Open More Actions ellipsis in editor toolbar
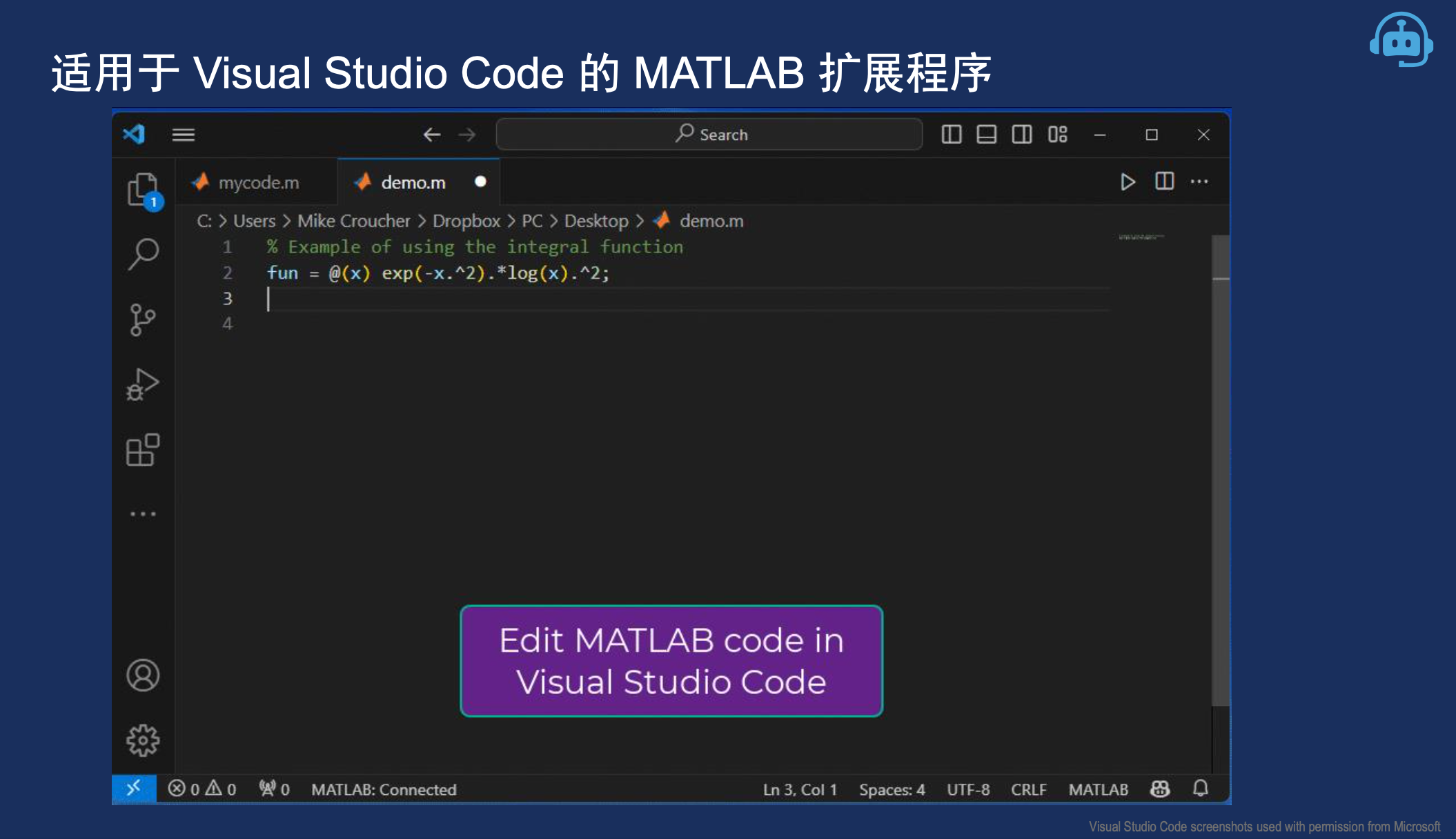 pyautogui.click(x=1199, y=181)
